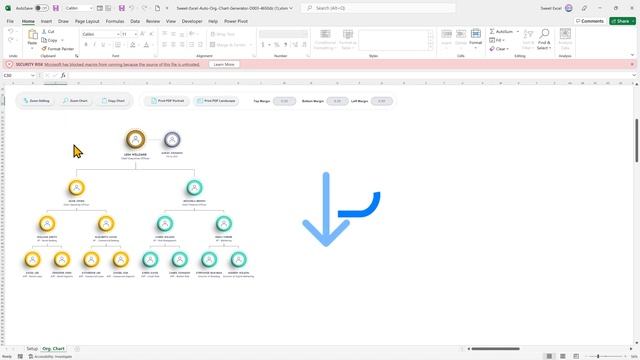This screenshot has width=640, height=360.
Task: Open Merge & Center dropdown
Action: click(251, 45)
